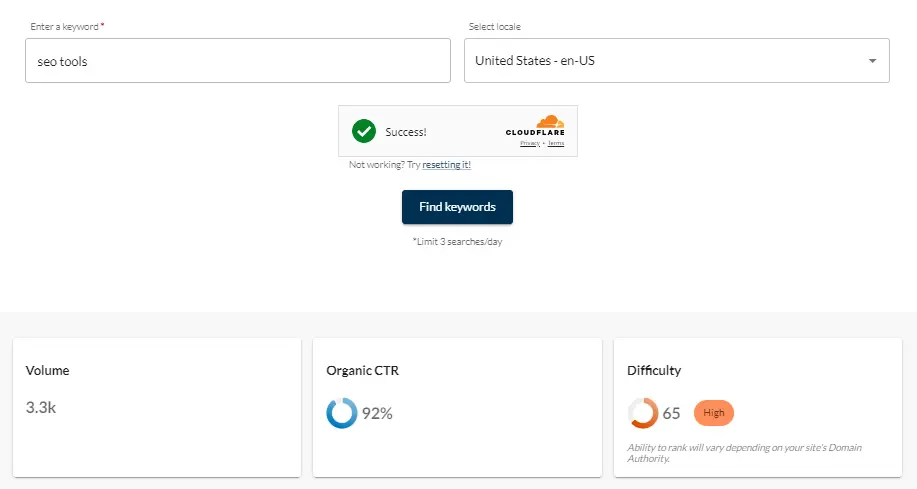Click the orange High difficulty badge
Viewport: 917px width, 489px height.
click(x=713, y=412)
